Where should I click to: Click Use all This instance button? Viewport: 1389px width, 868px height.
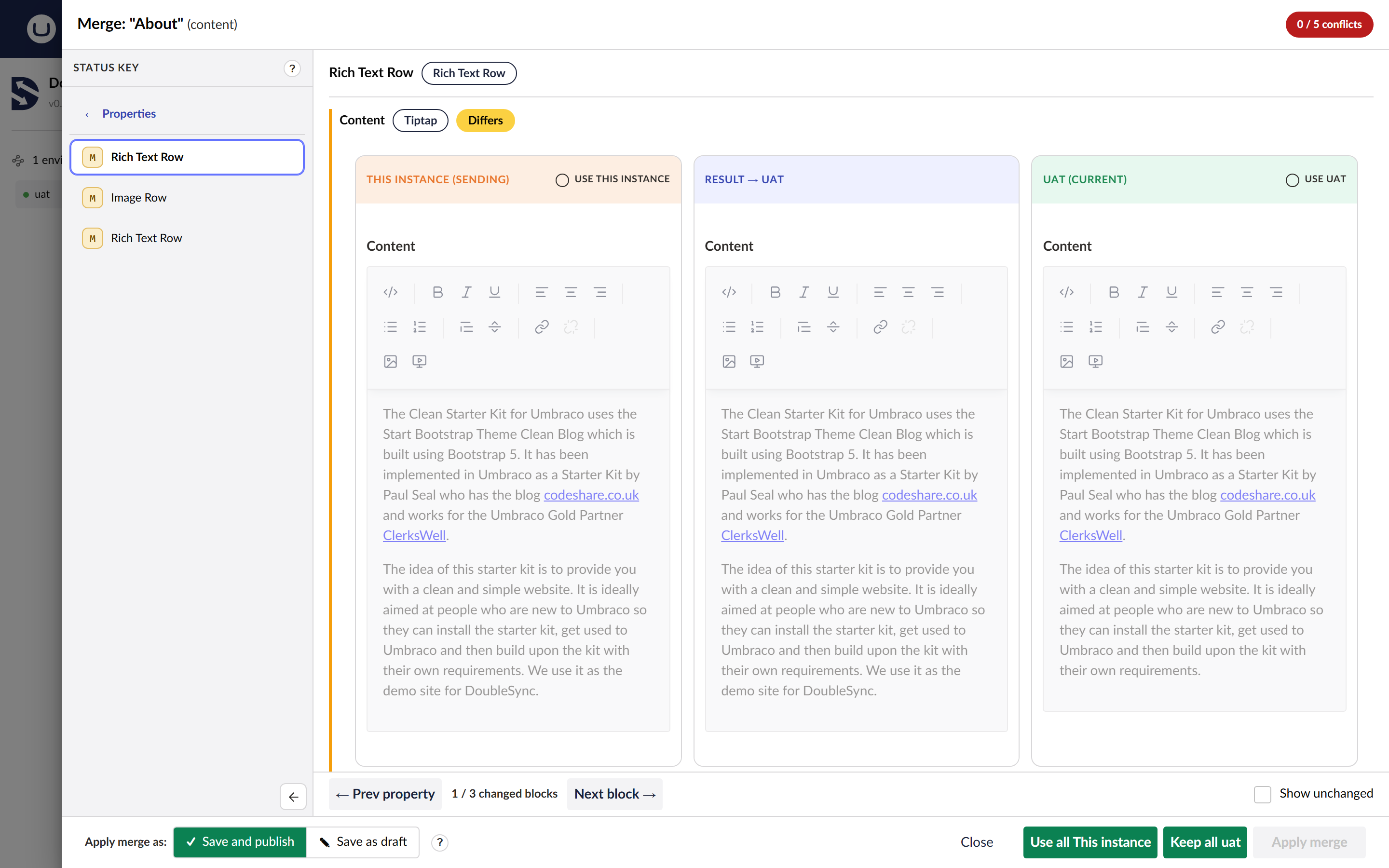click(1090, 841)
